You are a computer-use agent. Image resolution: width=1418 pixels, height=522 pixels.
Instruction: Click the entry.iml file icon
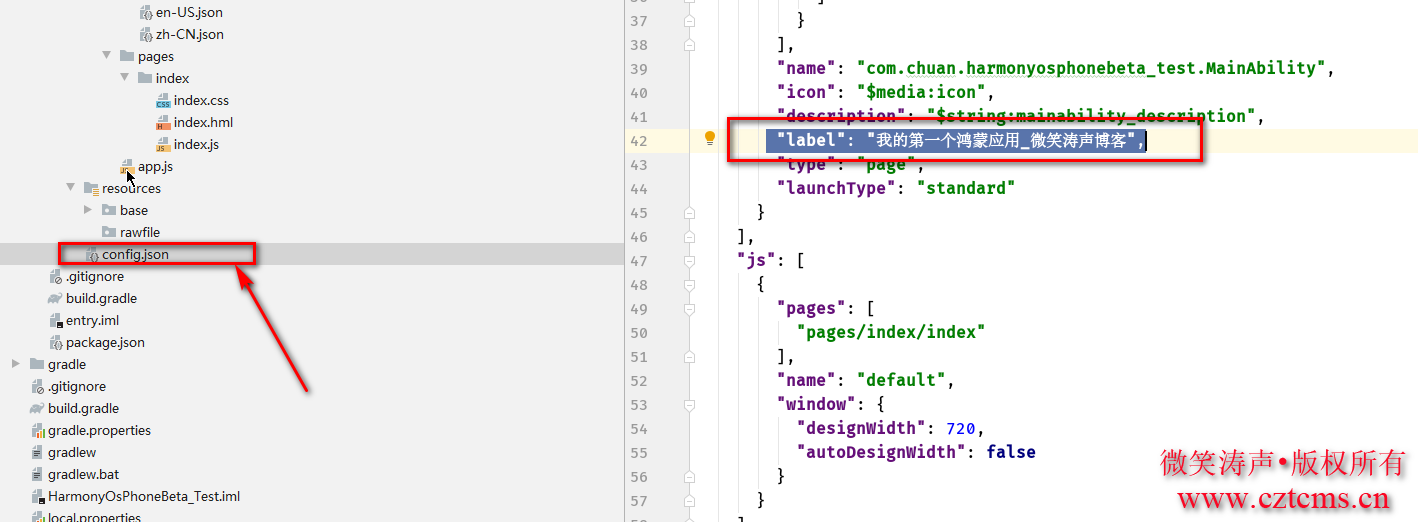(x=56, y=320)
